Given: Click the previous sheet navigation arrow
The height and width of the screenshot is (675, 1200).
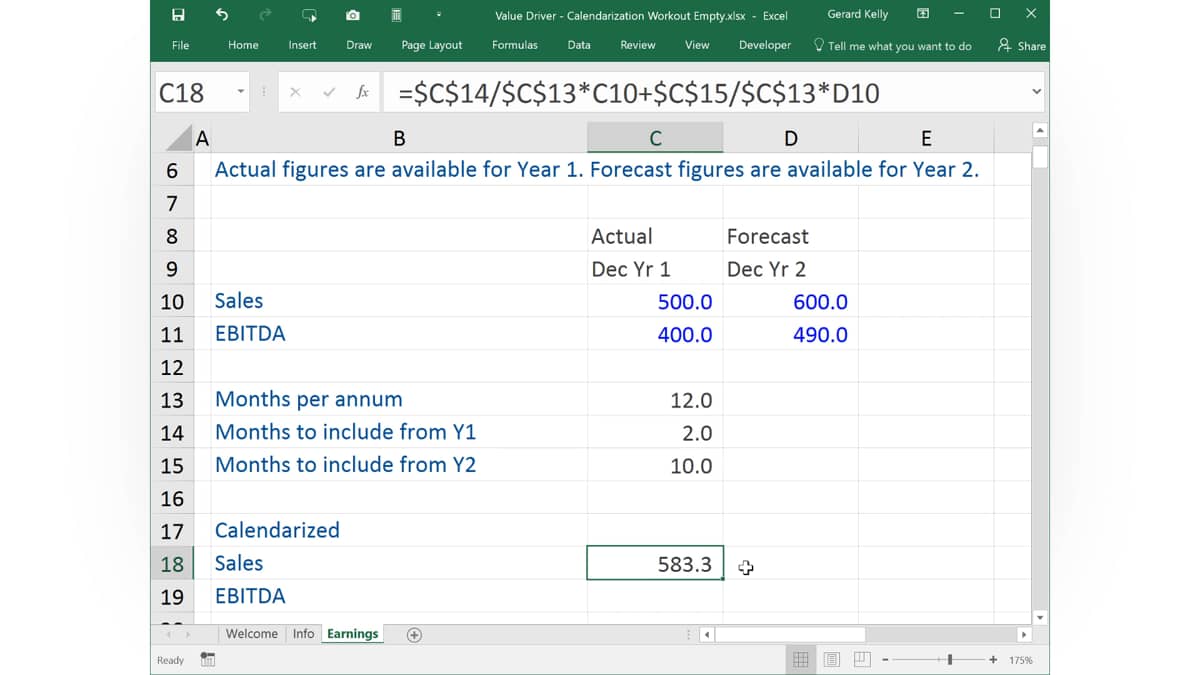Looking at the screenshot, I should click(168, 634).
